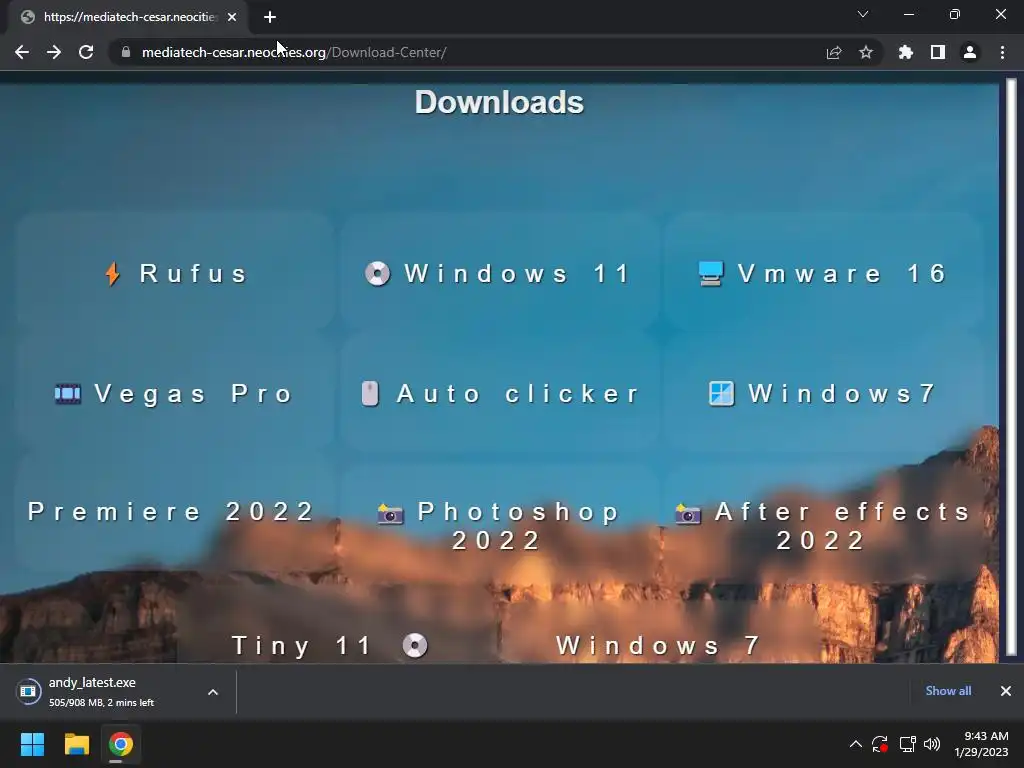Open the tab search dropdown arrow
The image size is (1024, 768).
[863, 14]
